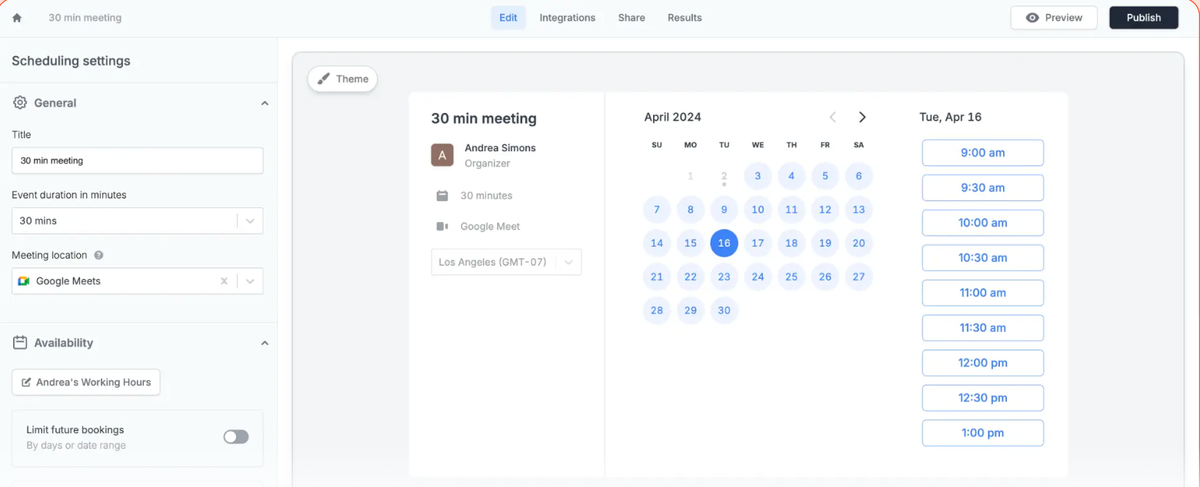Collapse the Availability section
Screen dimensions: 1200x487
tap(264, 343)
